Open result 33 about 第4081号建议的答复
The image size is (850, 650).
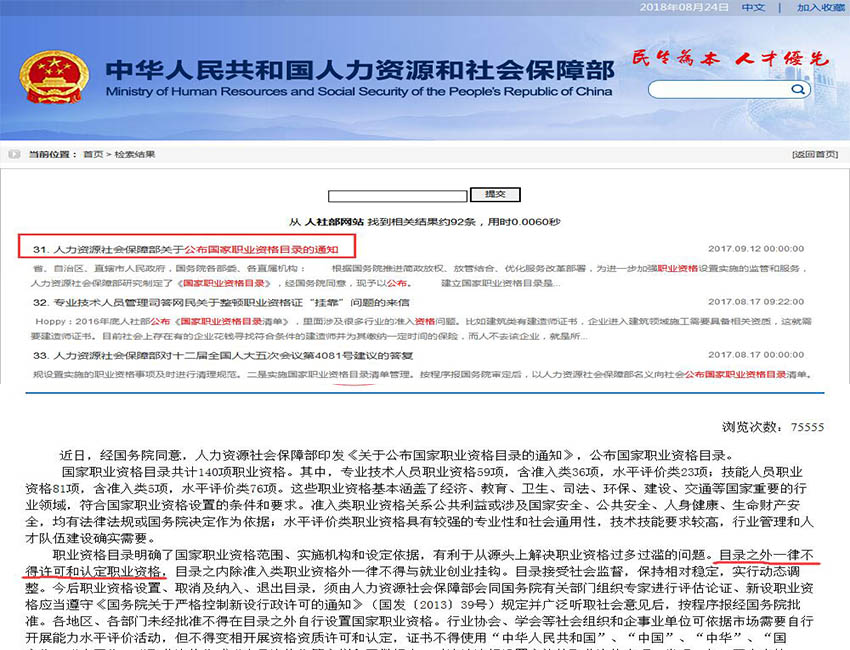[223, 356]
